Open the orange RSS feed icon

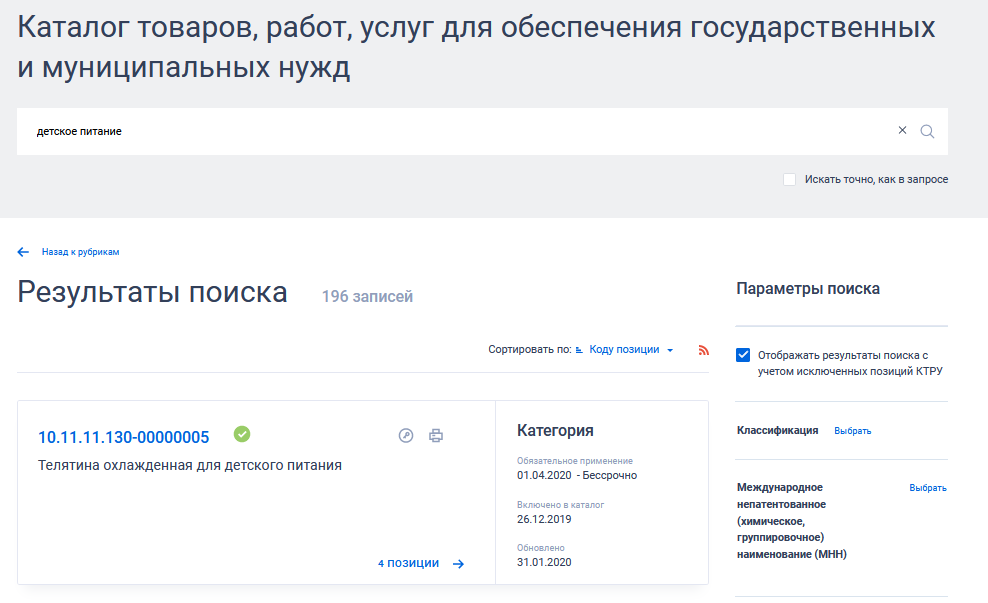(703, 350)
